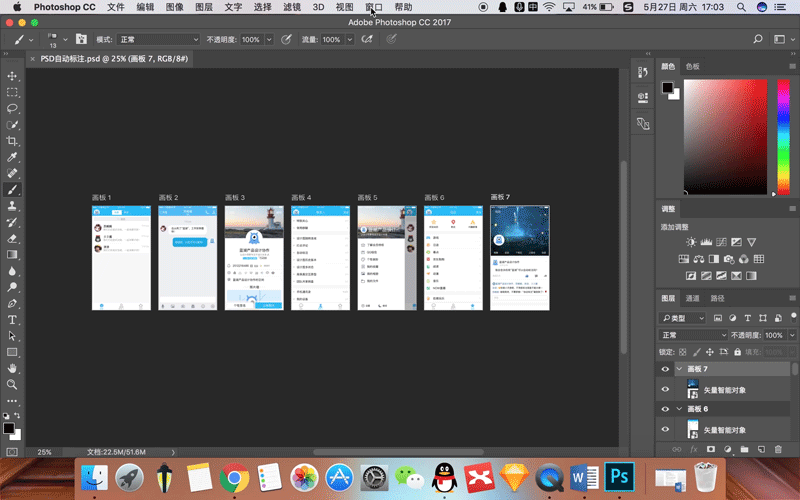Select the Eyedropper tool

click(12, 157)
